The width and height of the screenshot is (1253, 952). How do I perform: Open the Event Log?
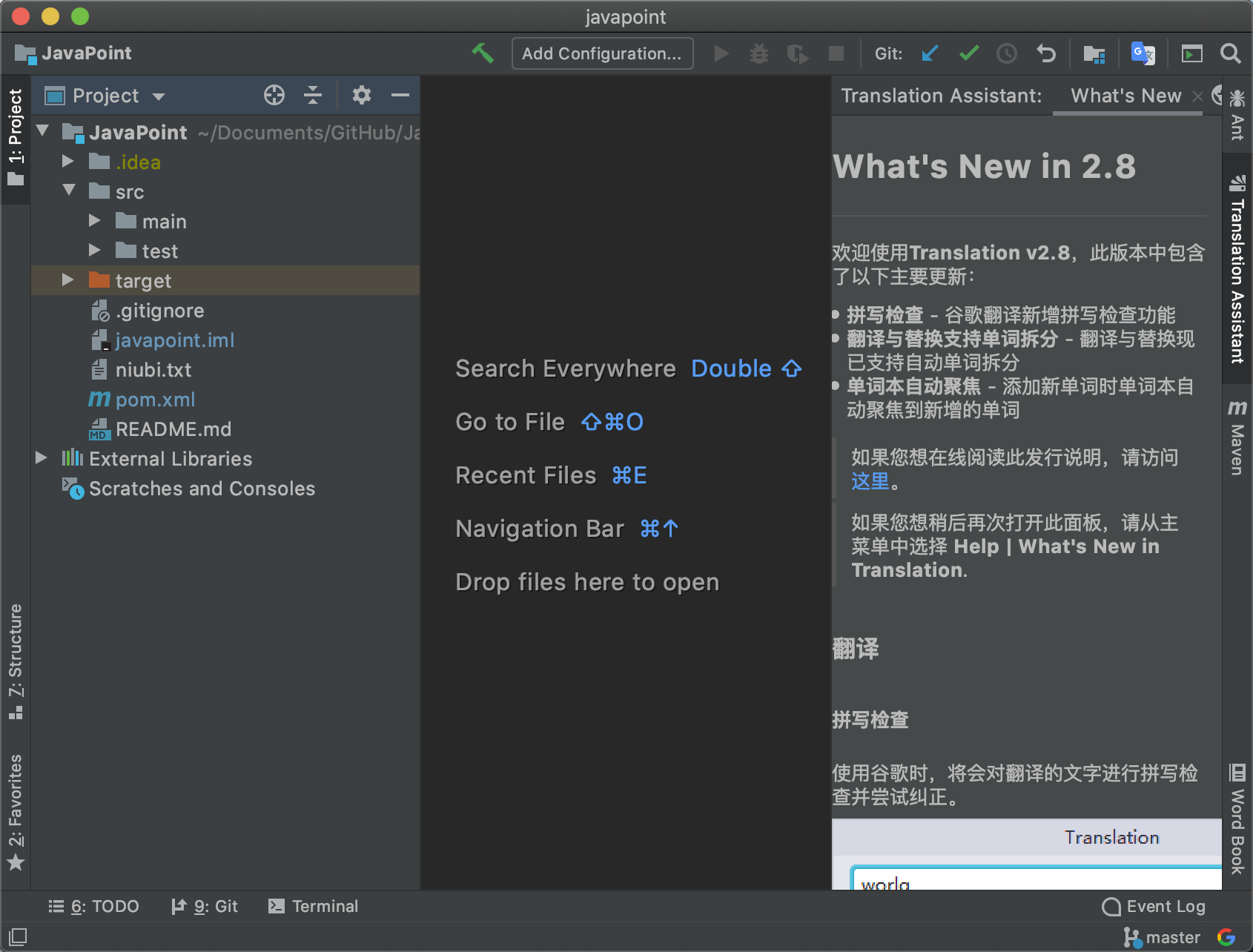(x=1154, y=906)
